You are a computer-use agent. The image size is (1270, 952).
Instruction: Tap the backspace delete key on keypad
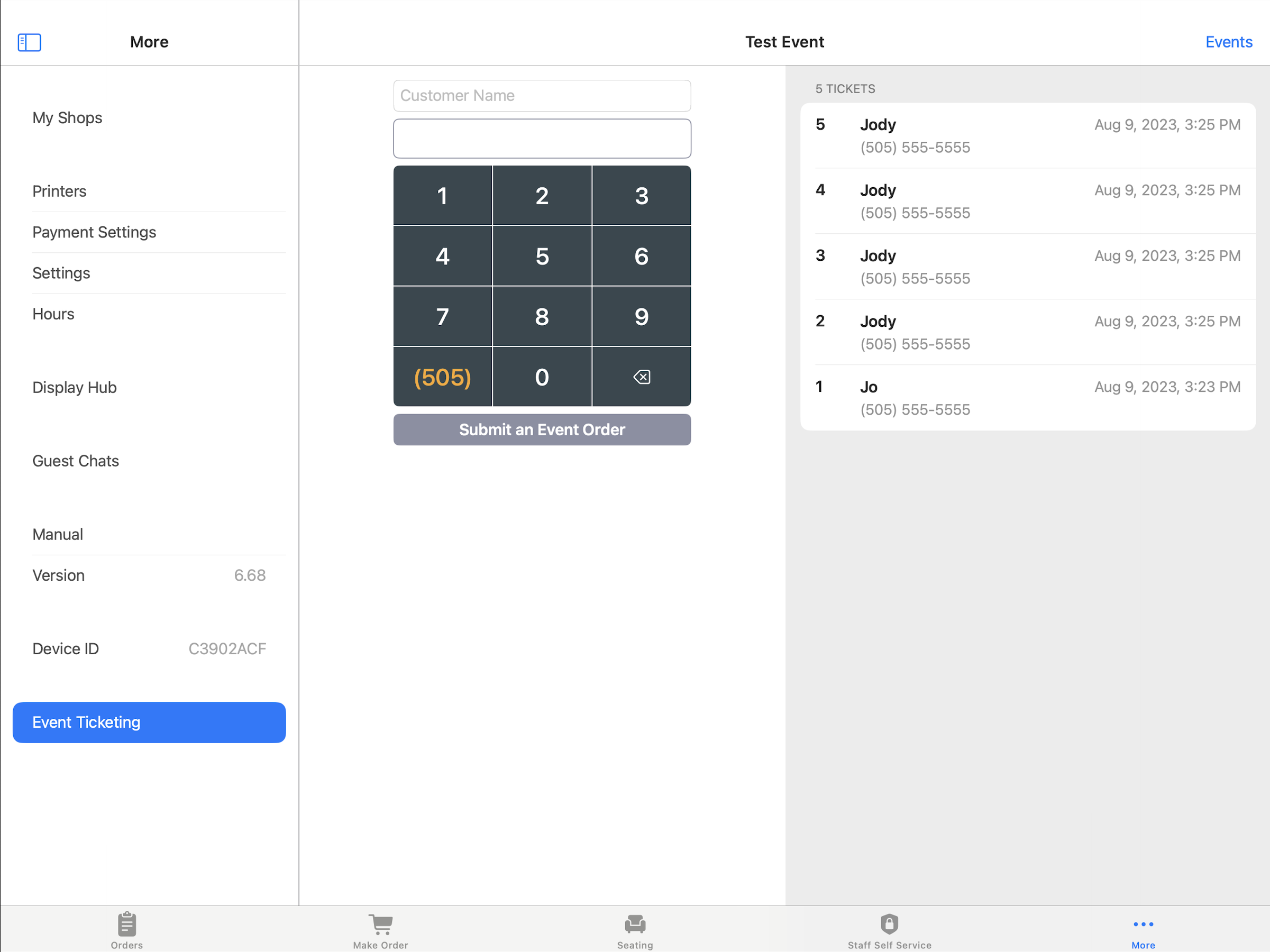(641, 377)
